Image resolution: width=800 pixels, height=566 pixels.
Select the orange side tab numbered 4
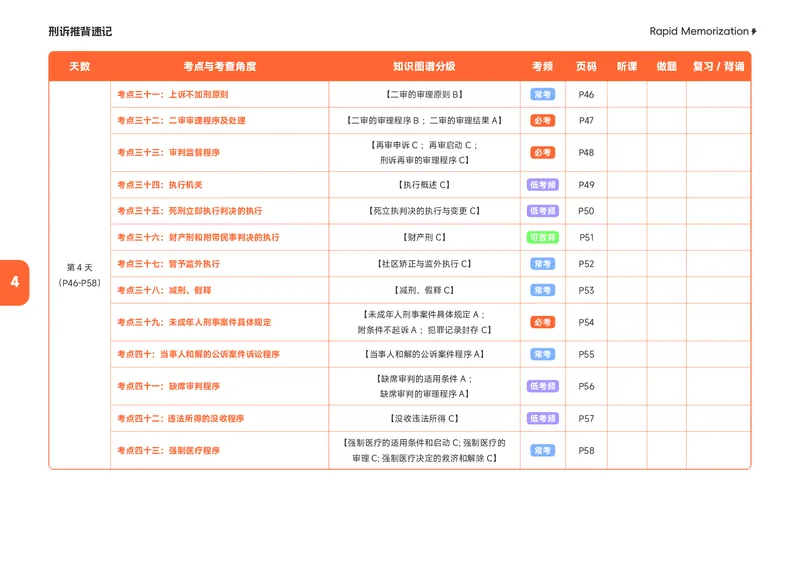pyautogui.click(x=15, y=282)
